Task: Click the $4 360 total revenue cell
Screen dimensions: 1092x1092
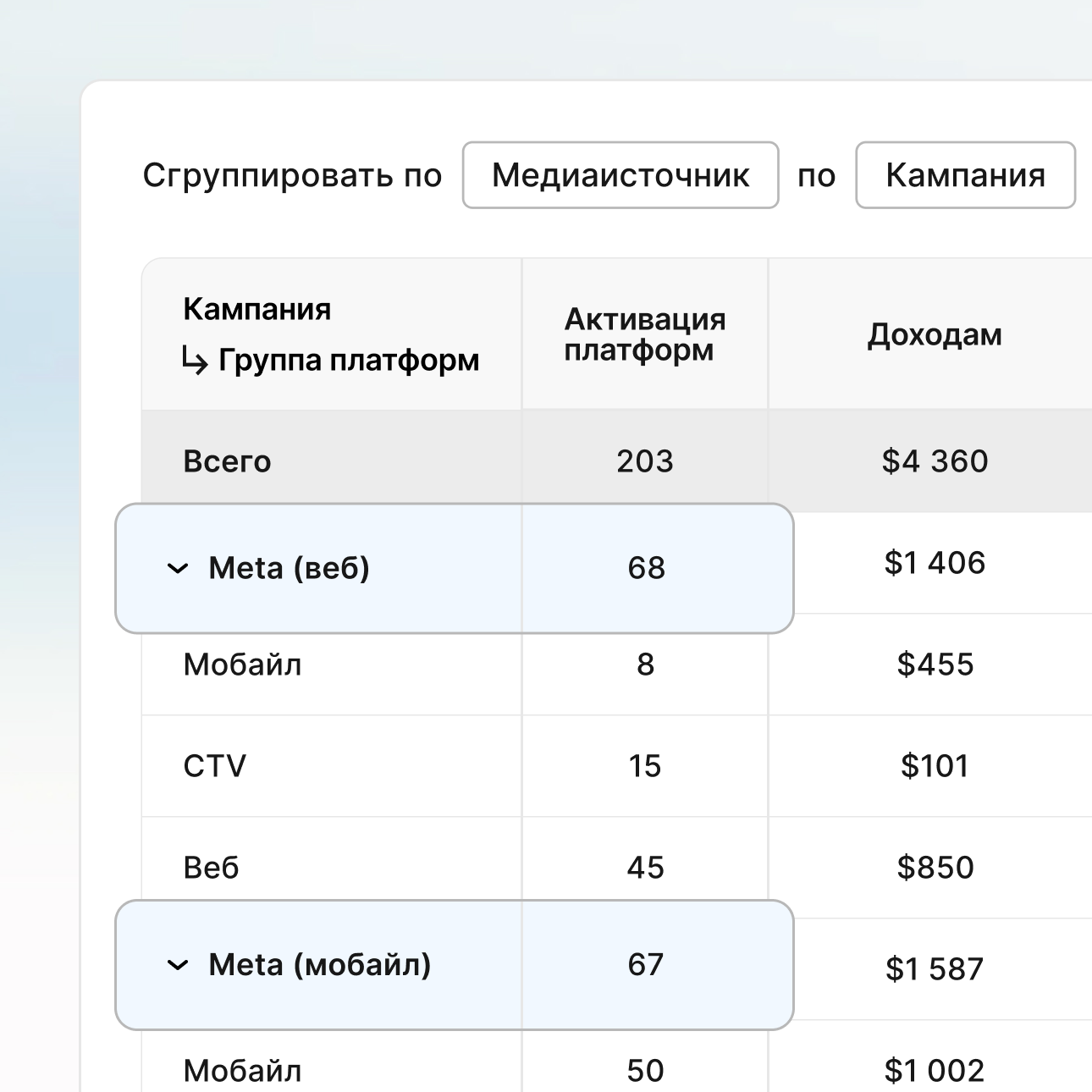Action: pyautogui.click(x=935, y=461)
